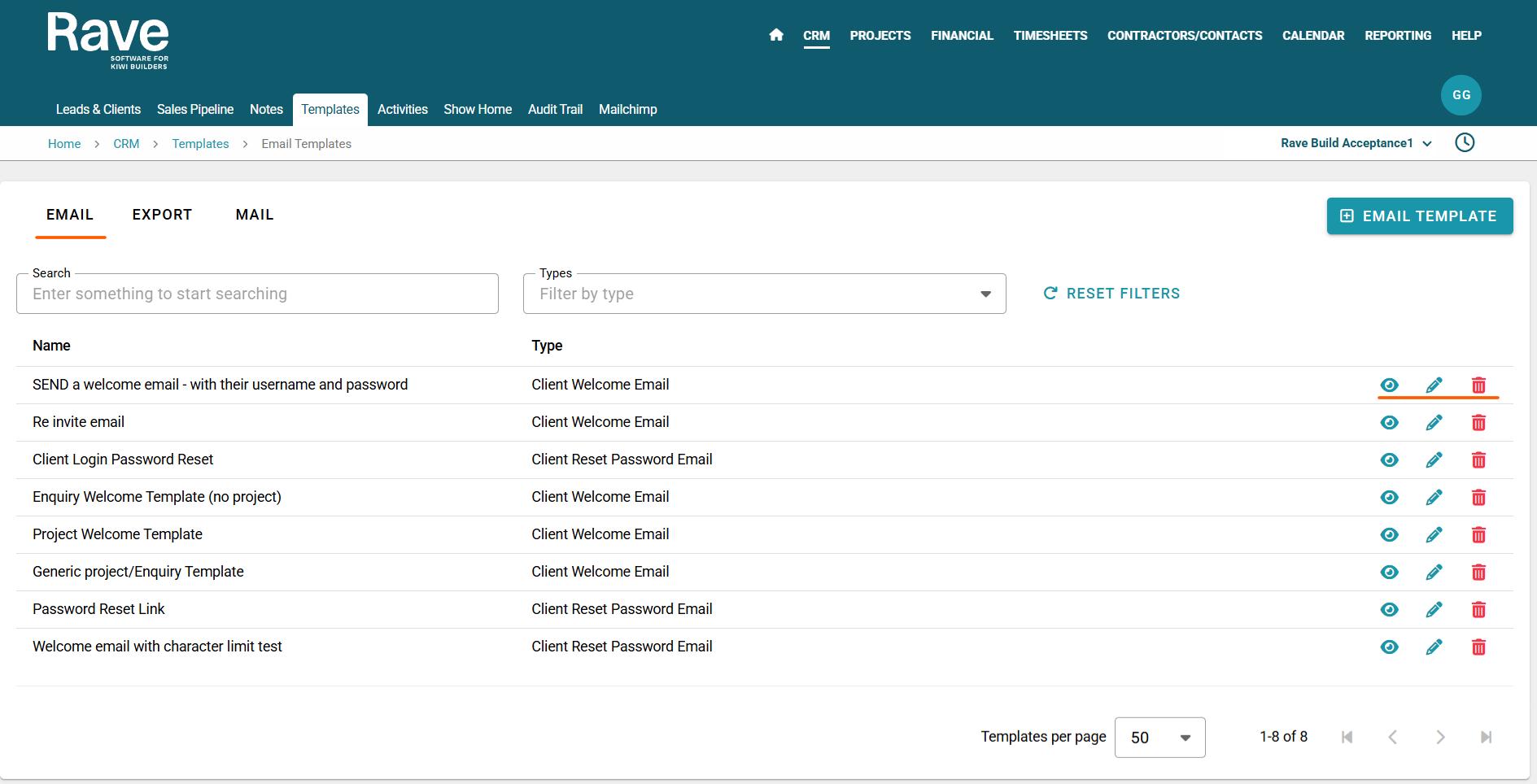The height and width of the screenshot is (784, 1537).
Task: Delete the 'Re invite email' template
Action: (x=1478, y=422)
